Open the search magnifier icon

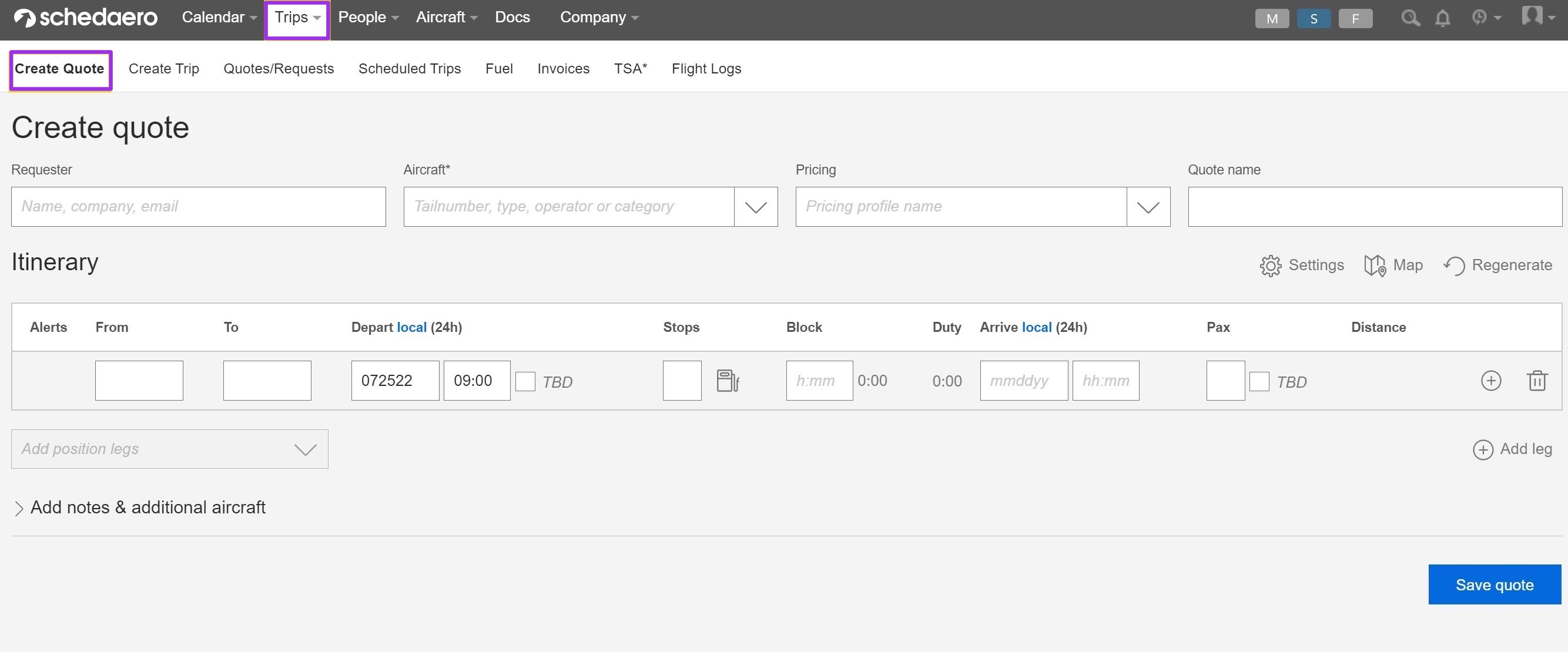(x=1410, y=18)
